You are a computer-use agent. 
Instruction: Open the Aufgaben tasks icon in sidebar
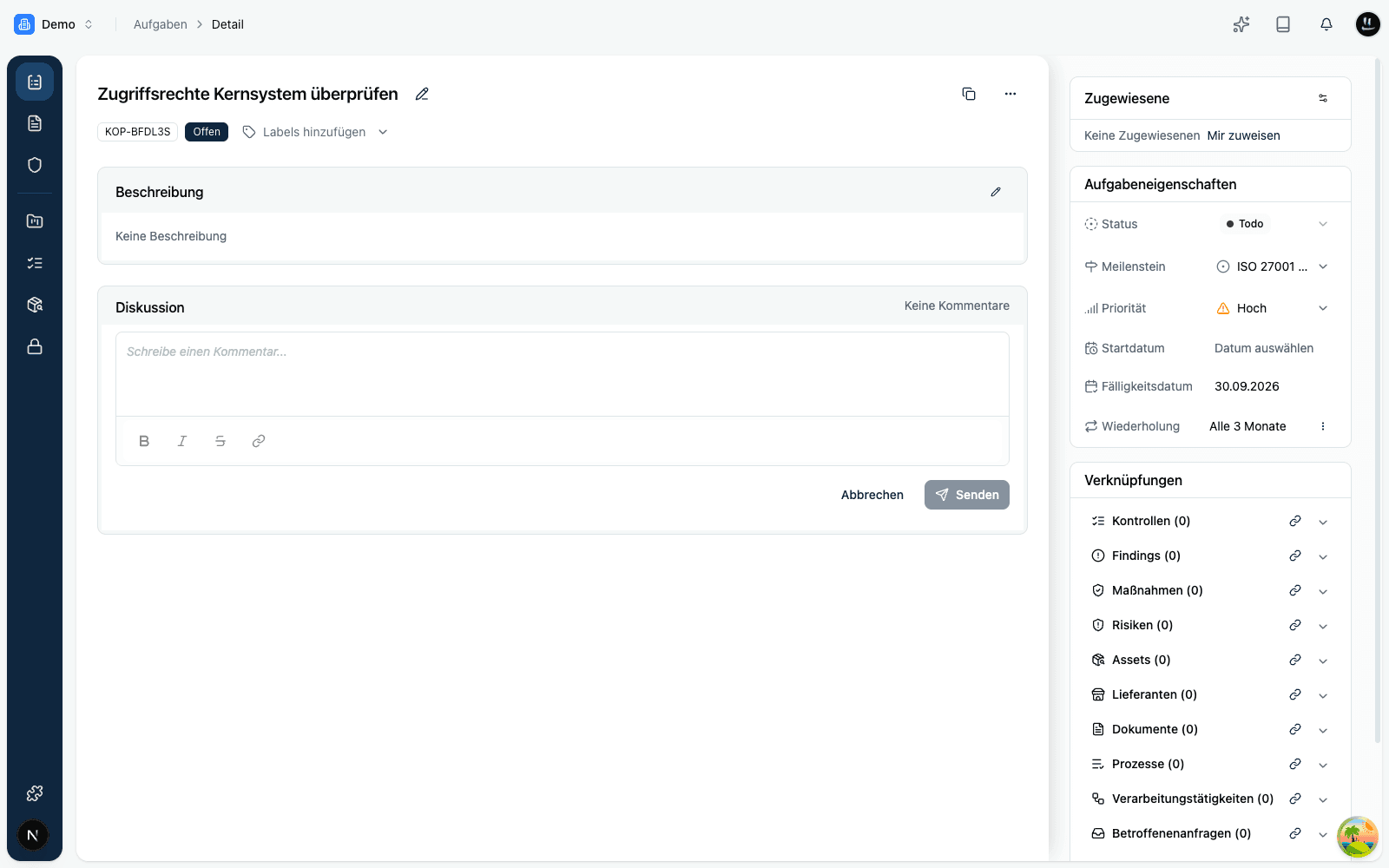(x=35, y=82)
